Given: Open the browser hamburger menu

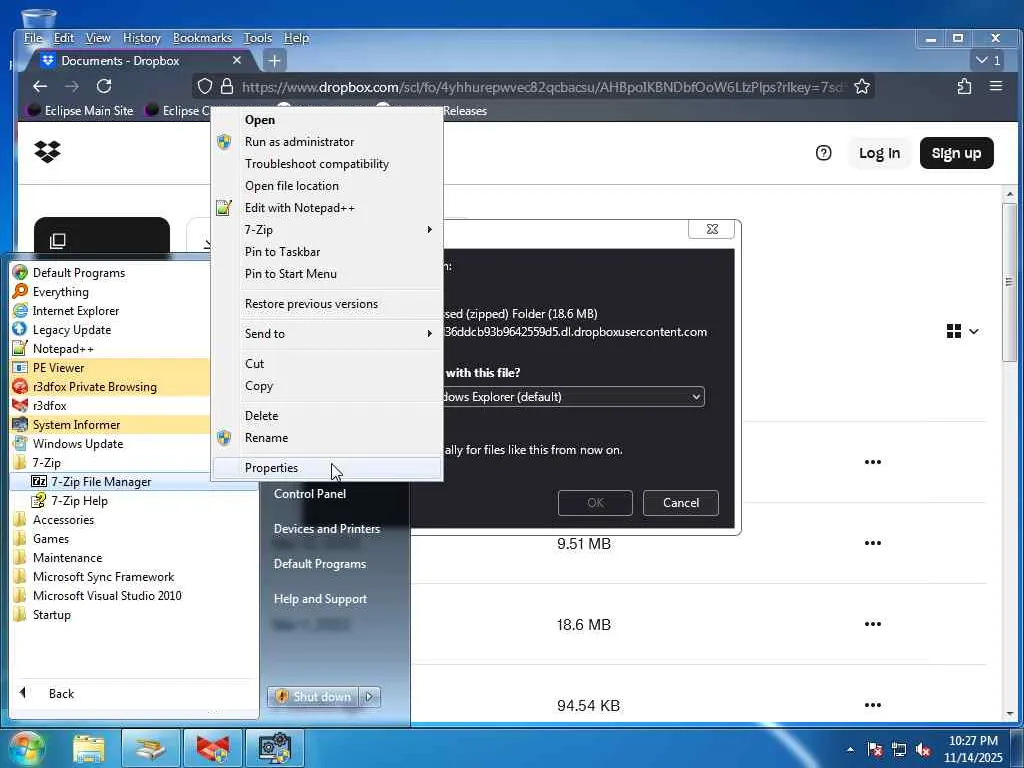Looking at the screenshot, I should 995,86.
